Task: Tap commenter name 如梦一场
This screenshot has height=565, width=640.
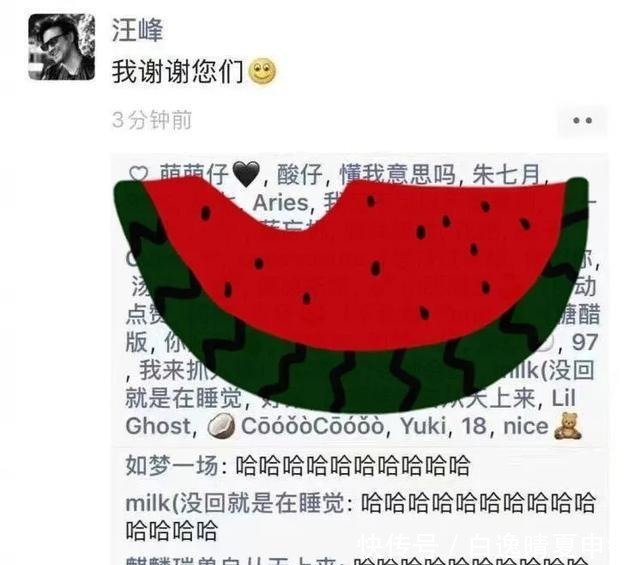Action: tap(172, 465)
